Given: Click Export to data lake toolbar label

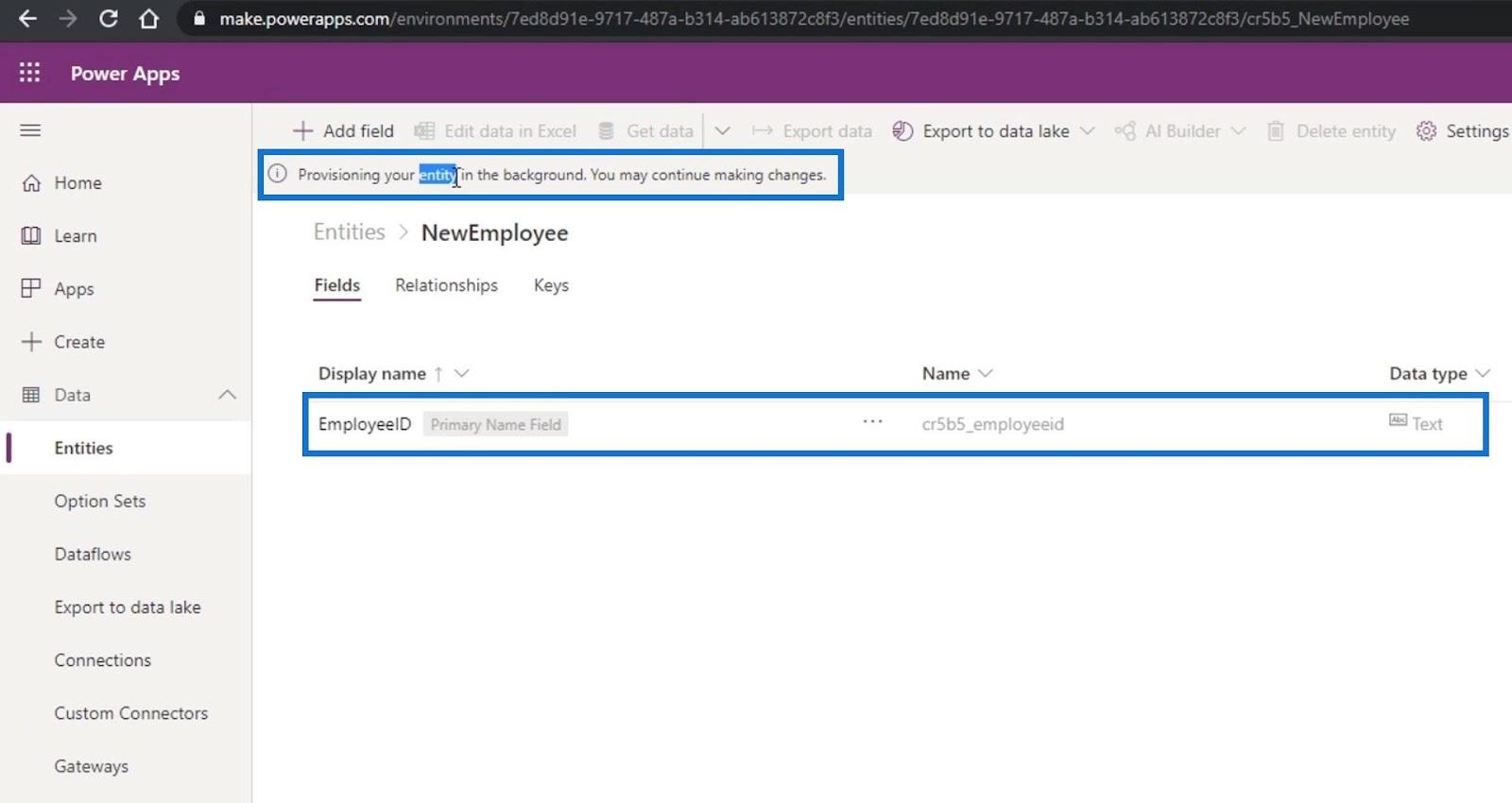Looking at the screenshot, I should point(996,130).
